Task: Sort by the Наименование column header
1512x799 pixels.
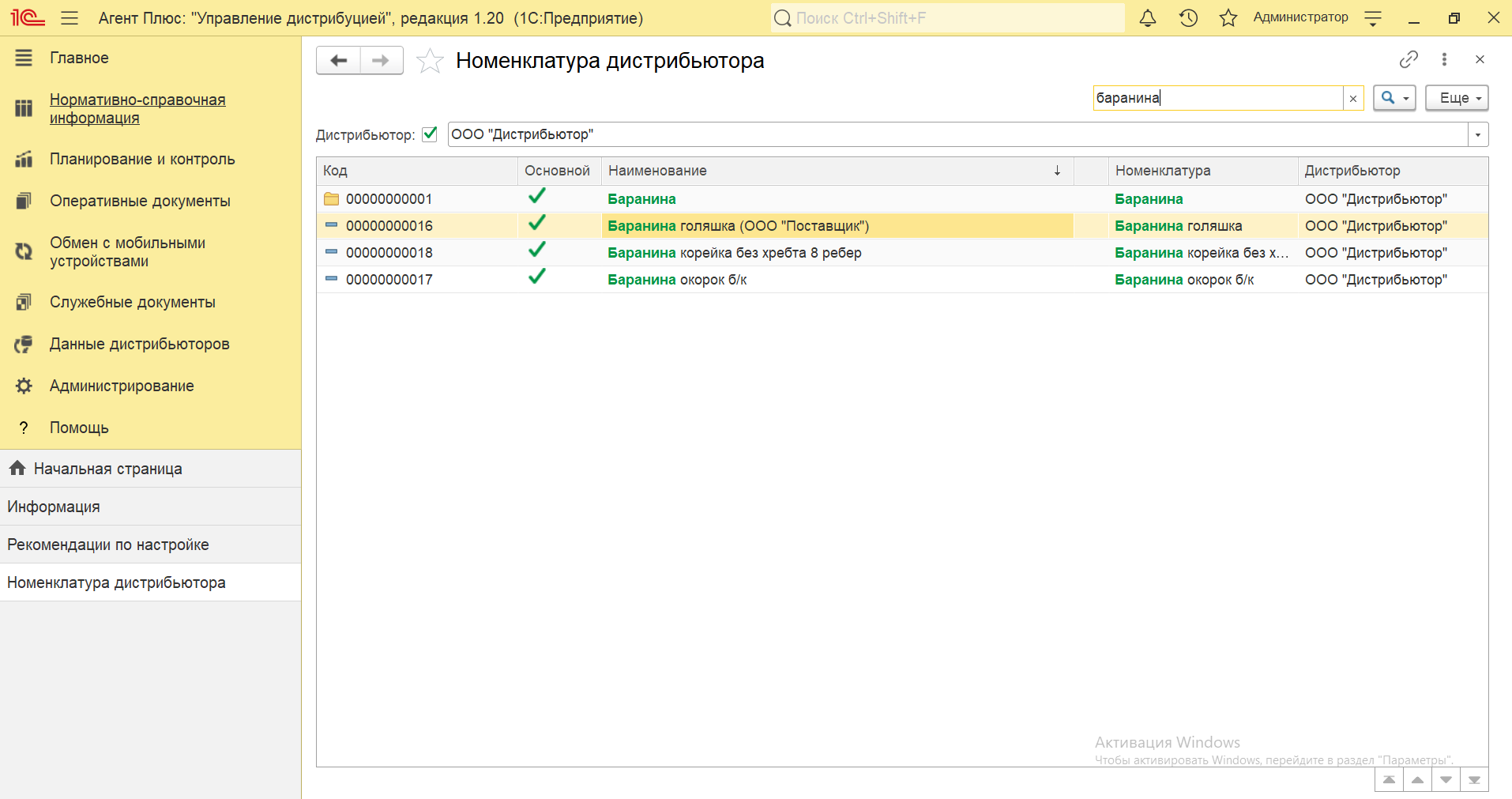Action: 837,171
